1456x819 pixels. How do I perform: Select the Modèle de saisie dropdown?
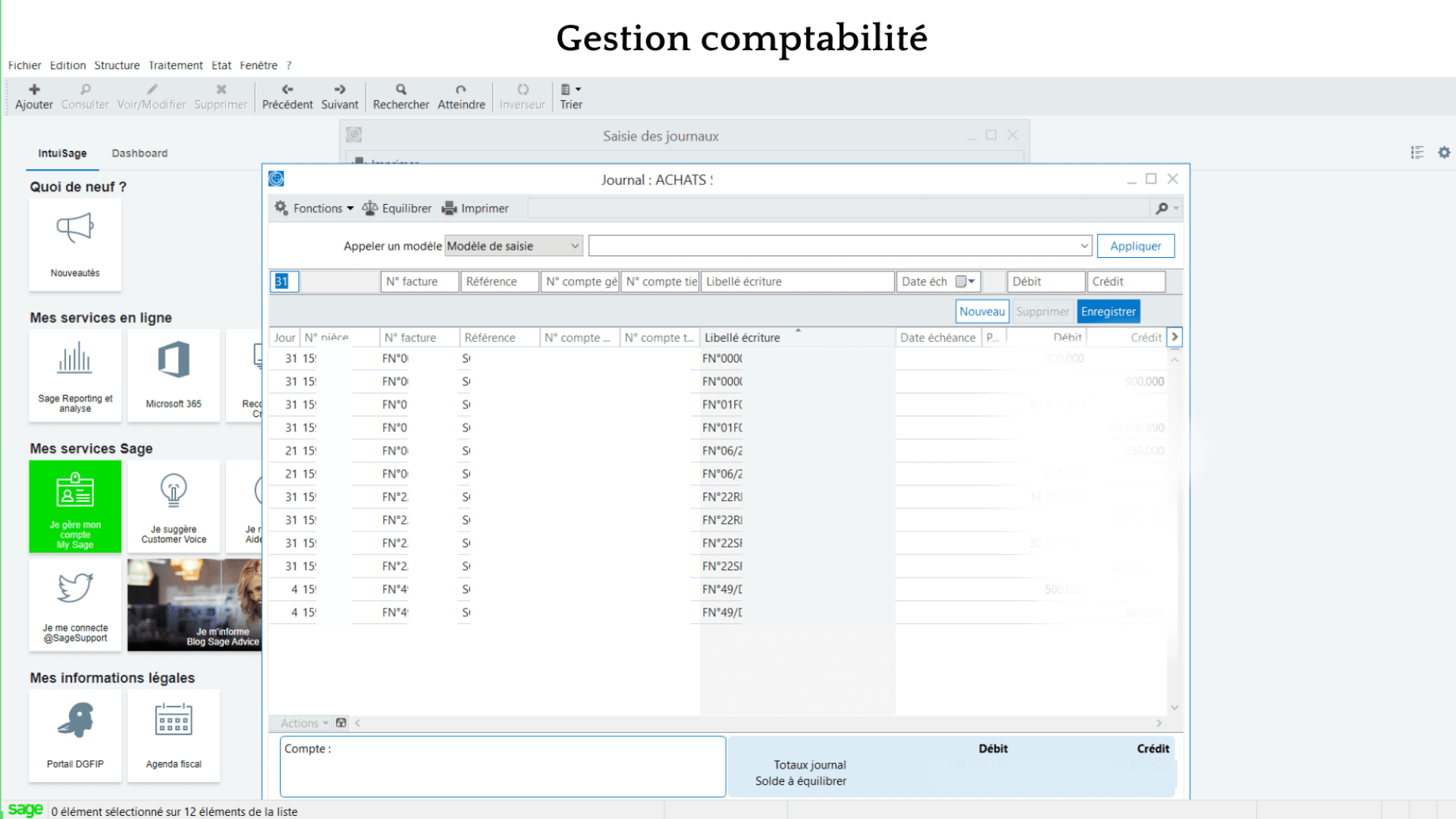pos(513,245)
